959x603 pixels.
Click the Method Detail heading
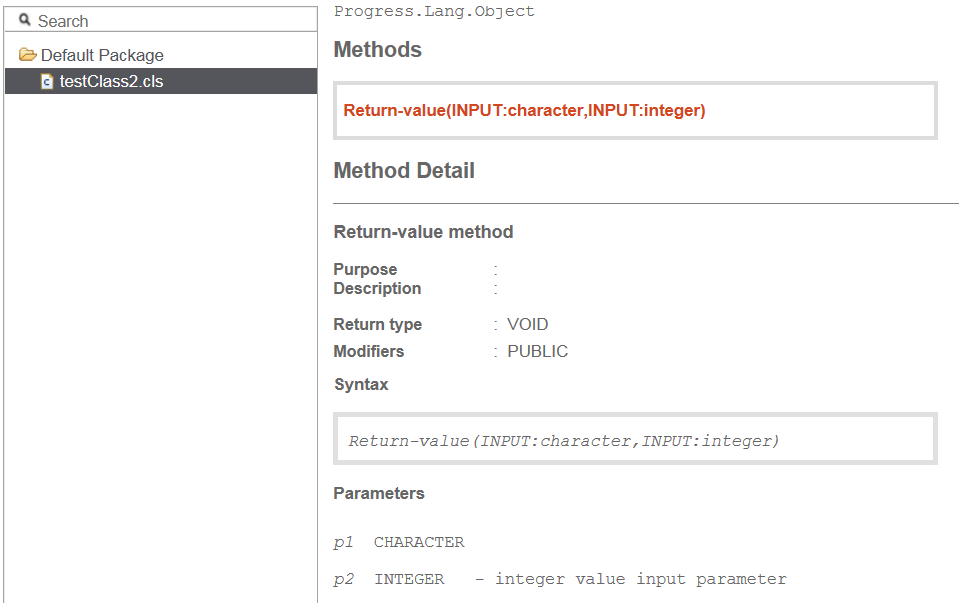tap(404, 171)
